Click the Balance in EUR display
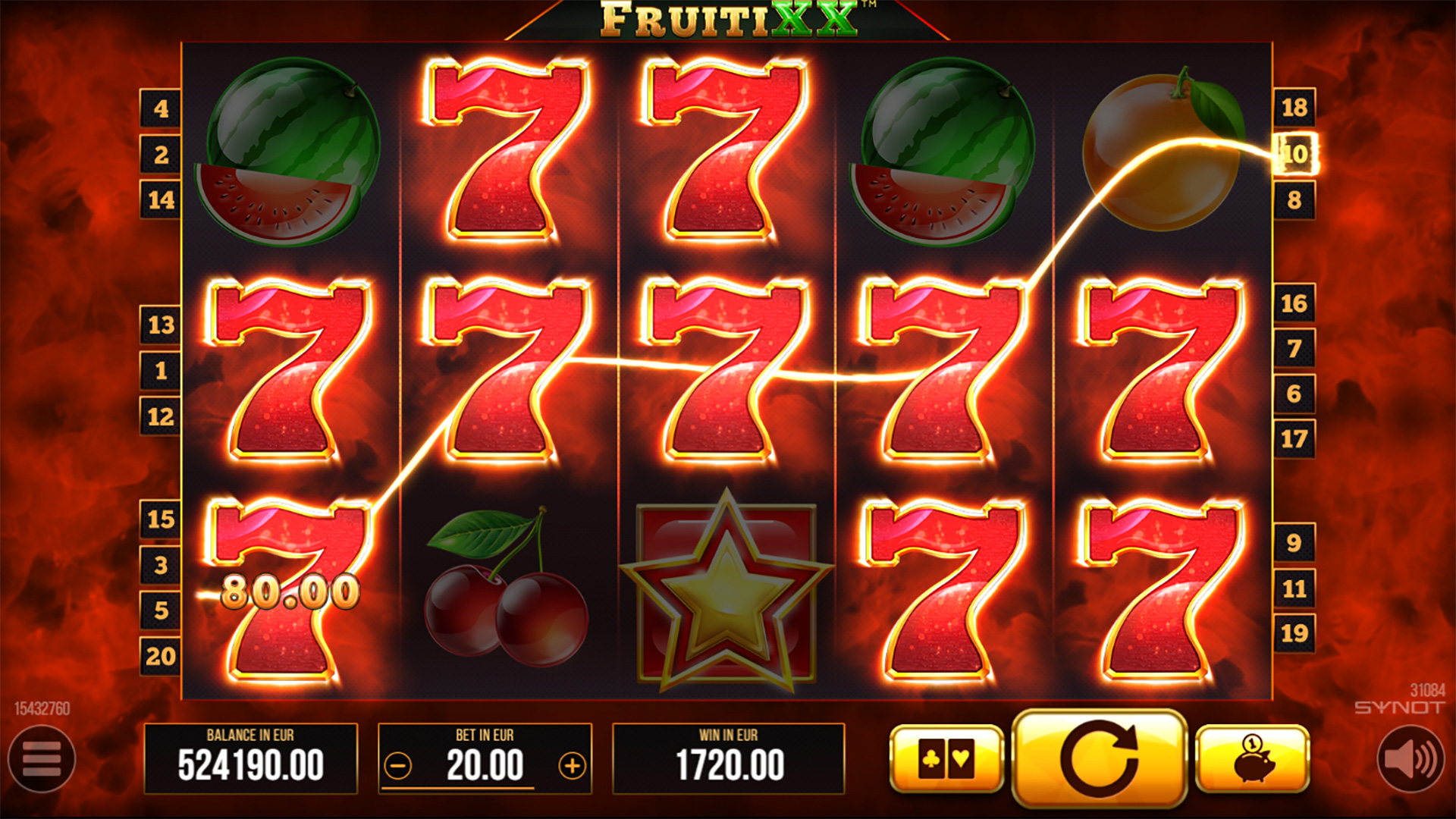Viewport: 1456px width, 819px height. 251,758
